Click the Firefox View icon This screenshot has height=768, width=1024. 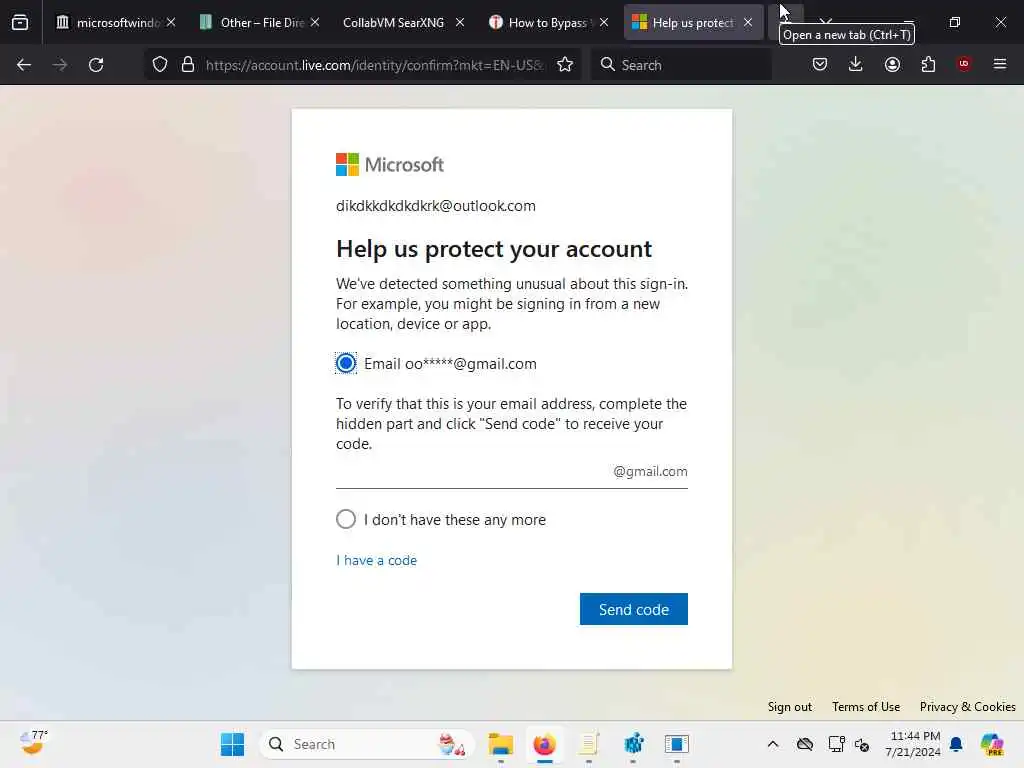pos(20,23)
